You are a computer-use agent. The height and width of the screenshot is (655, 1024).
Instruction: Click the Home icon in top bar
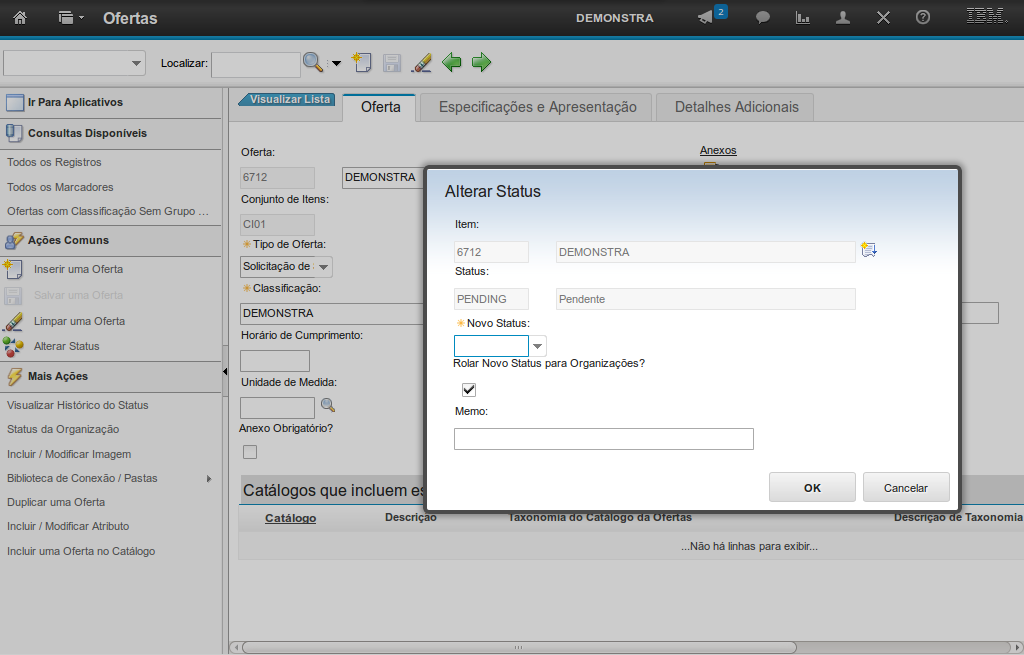[20, 18]
